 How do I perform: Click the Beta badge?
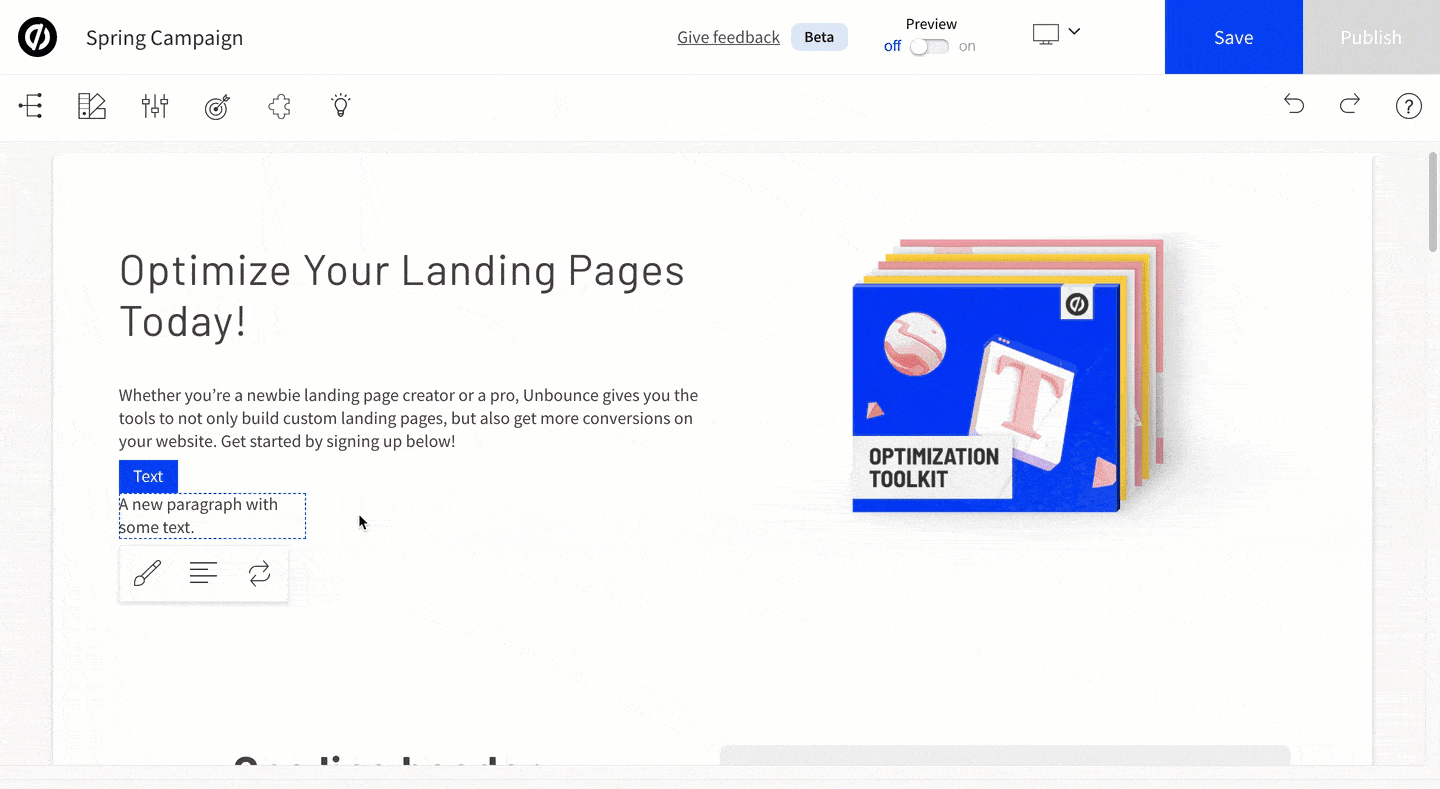[819, 37]
